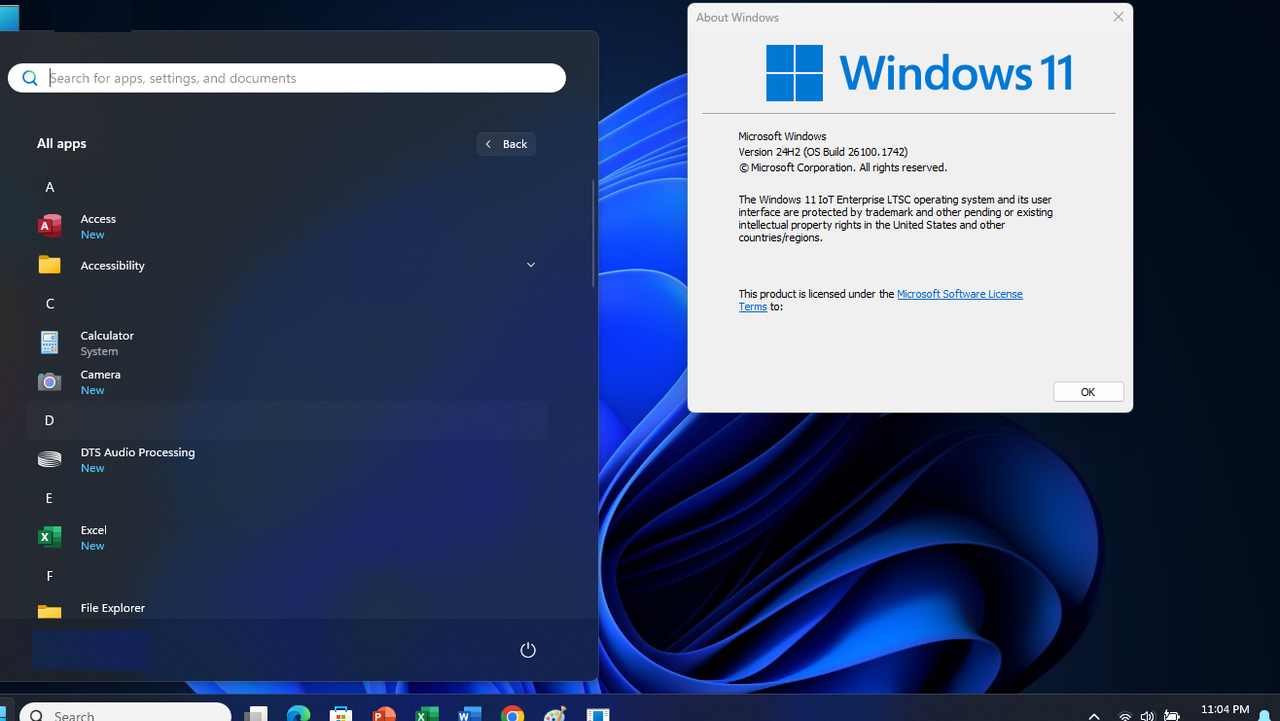Click the Back button in All apps

506,144
